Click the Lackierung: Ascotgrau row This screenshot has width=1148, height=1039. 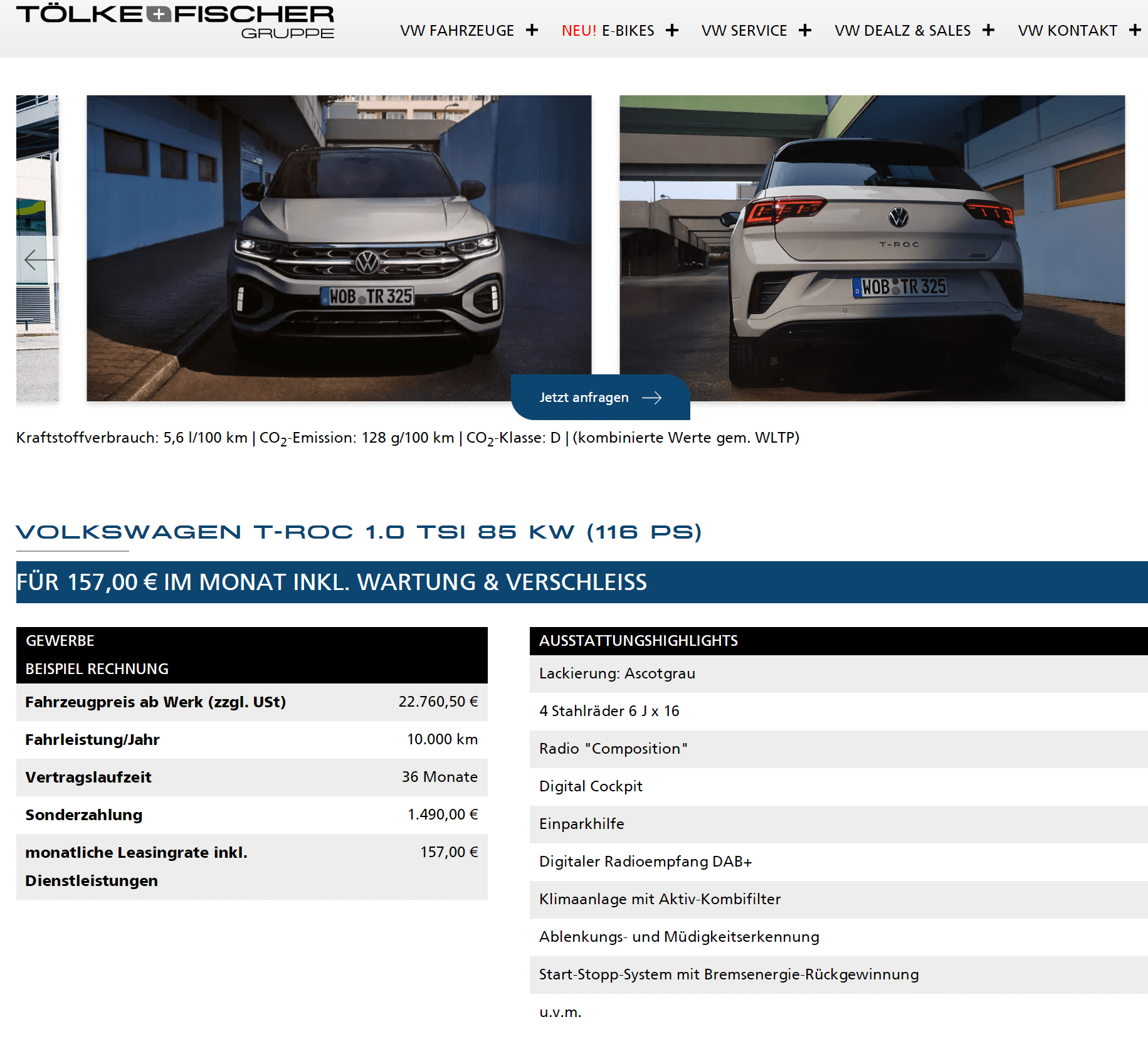point(839,674)
